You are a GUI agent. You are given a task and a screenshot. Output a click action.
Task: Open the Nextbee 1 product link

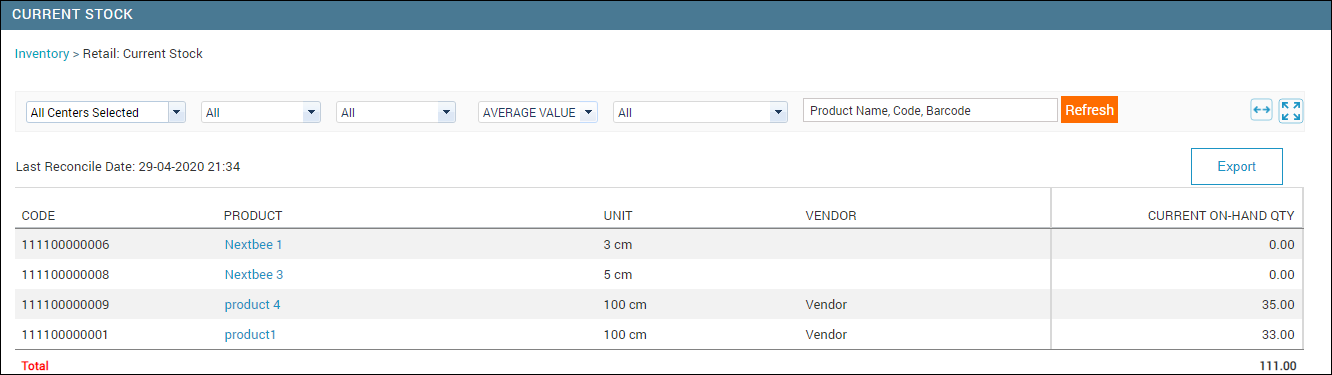coord(254,244)
